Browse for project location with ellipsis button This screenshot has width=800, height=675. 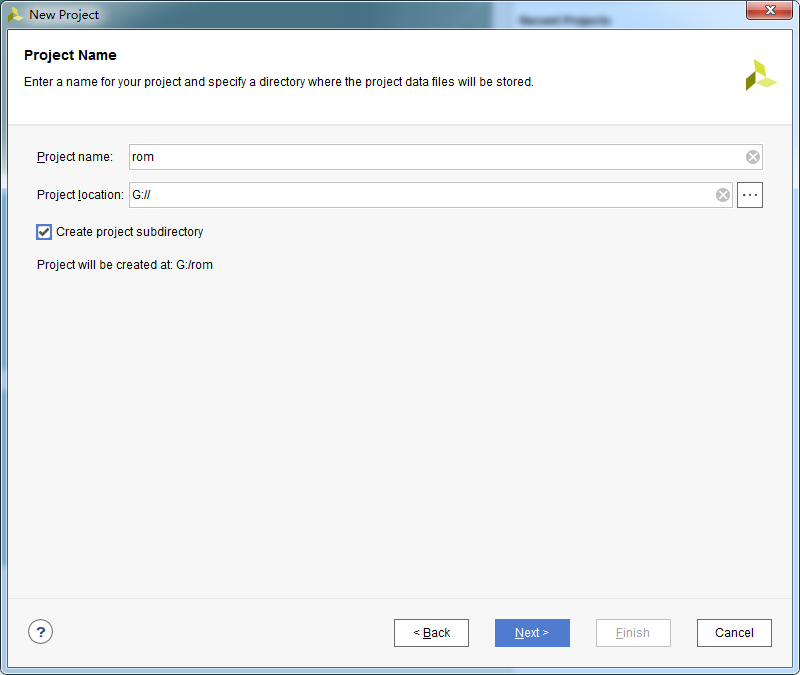pyautogui.click(x=750, y=195)
